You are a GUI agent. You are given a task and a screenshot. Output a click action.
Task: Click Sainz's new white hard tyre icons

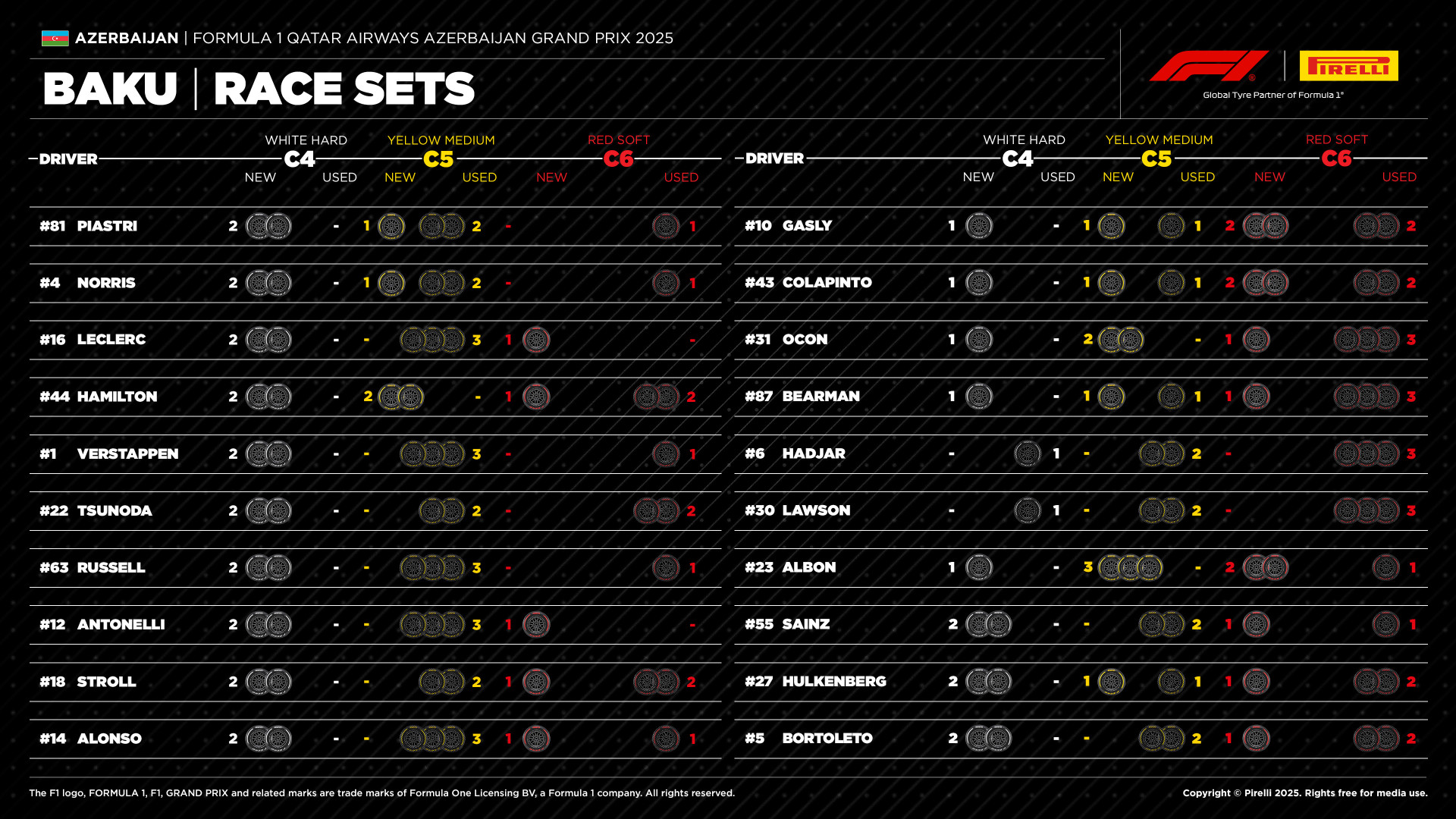coord(988,624)
